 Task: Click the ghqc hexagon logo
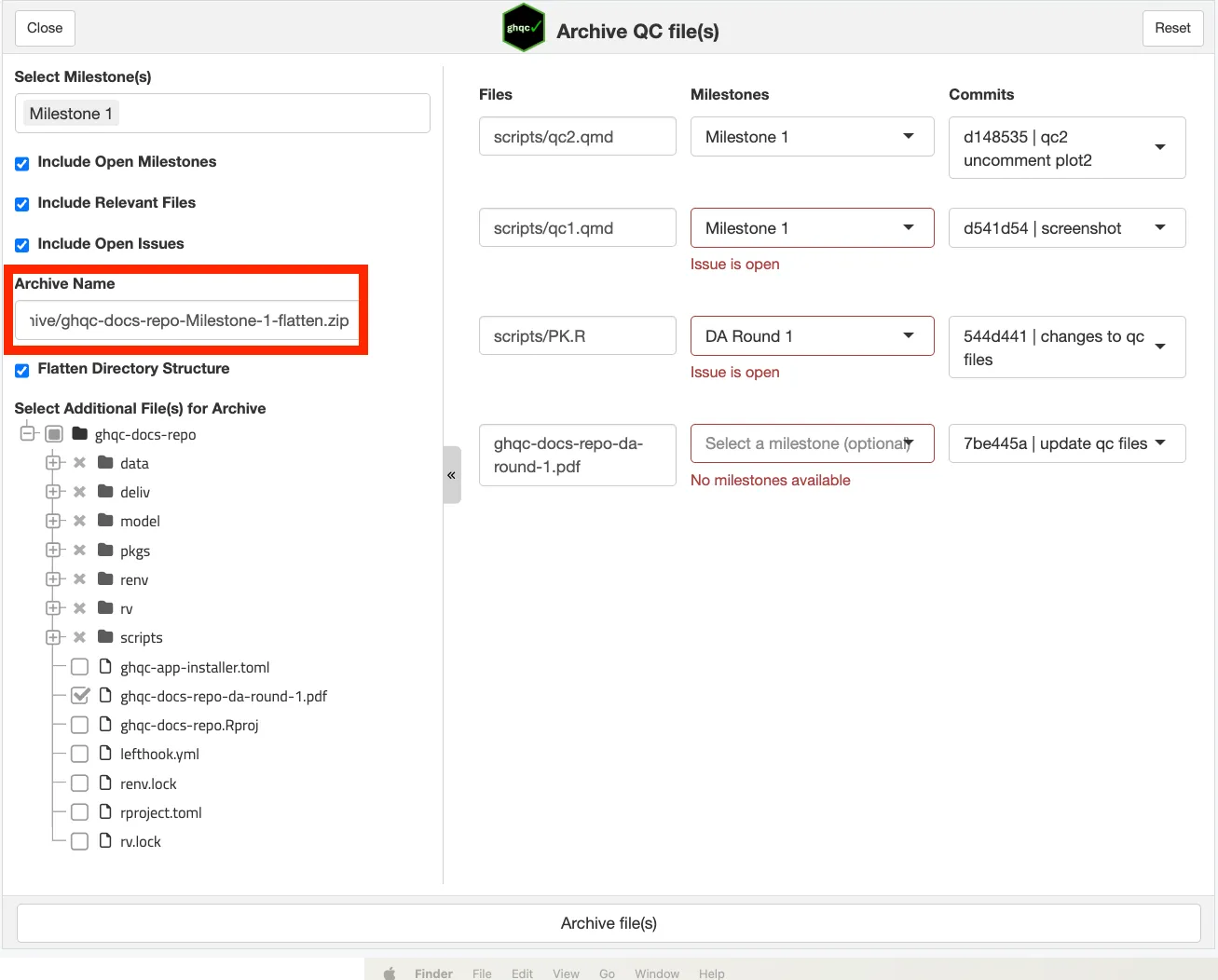523,29
